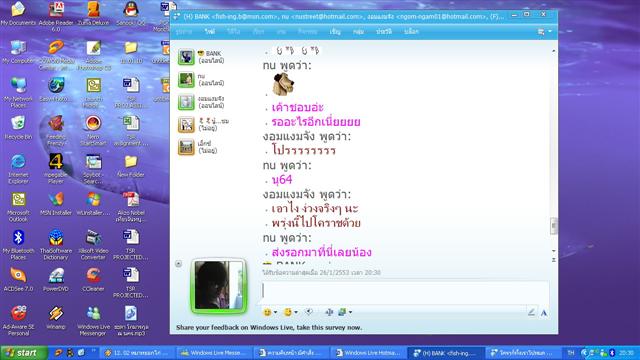Open My Documents desktop icon
The width and height of the screenshot is (640, 360).
point(18,14)
